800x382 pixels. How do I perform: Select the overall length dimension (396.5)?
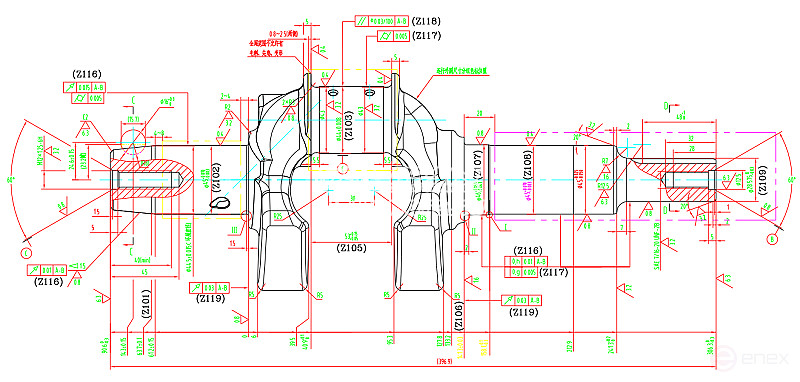(x=443, y=362)
